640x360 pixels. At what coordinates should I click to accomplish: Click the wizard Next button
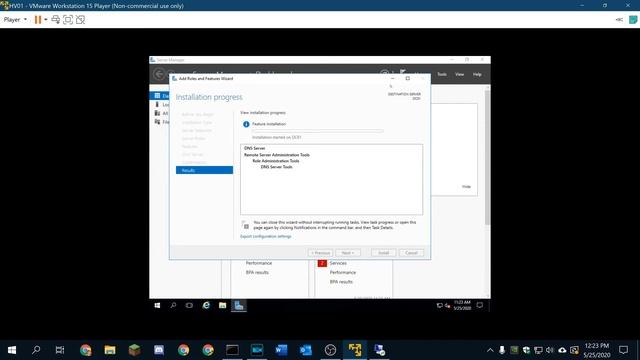[348, 253]
